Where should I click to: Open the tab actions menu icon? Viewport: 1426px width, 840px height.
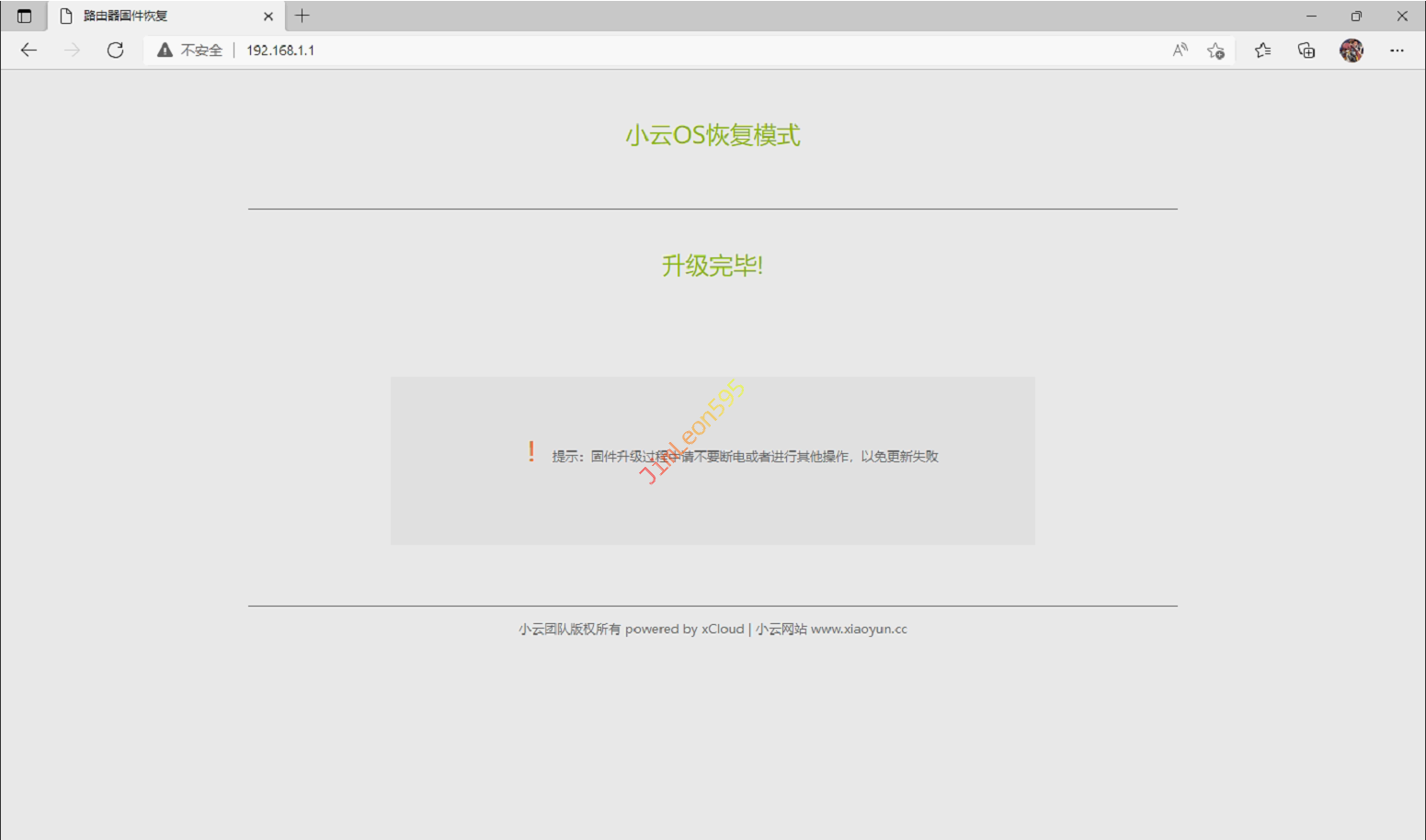coord(25,16)
